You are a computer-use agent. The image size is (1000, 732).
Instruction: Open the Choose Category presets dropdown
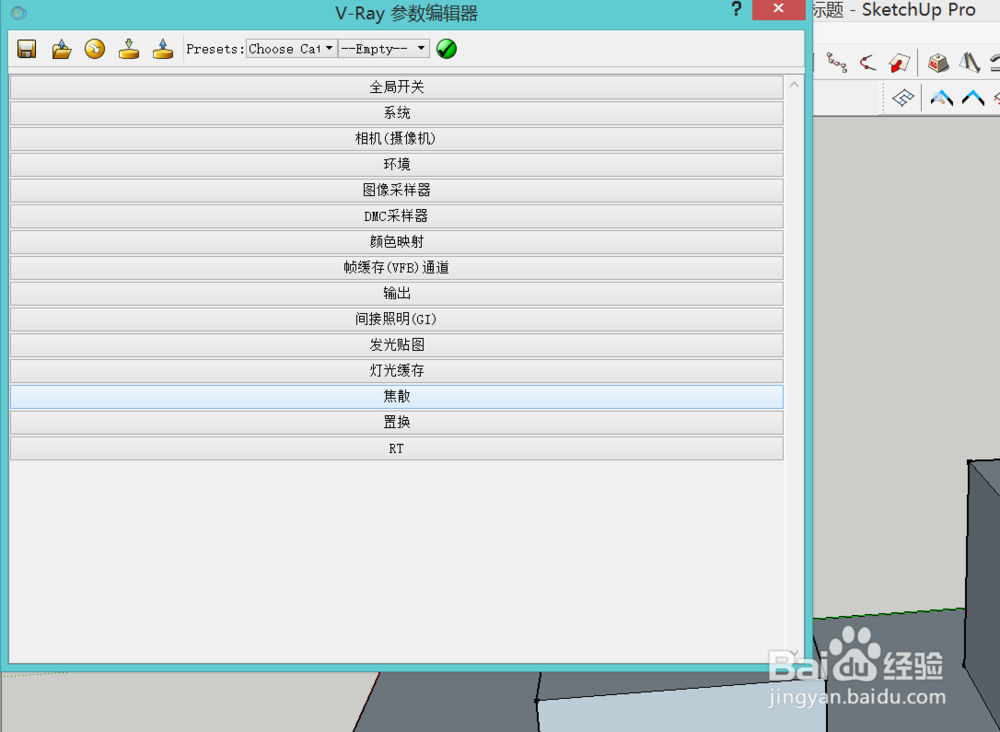[291, 48]
